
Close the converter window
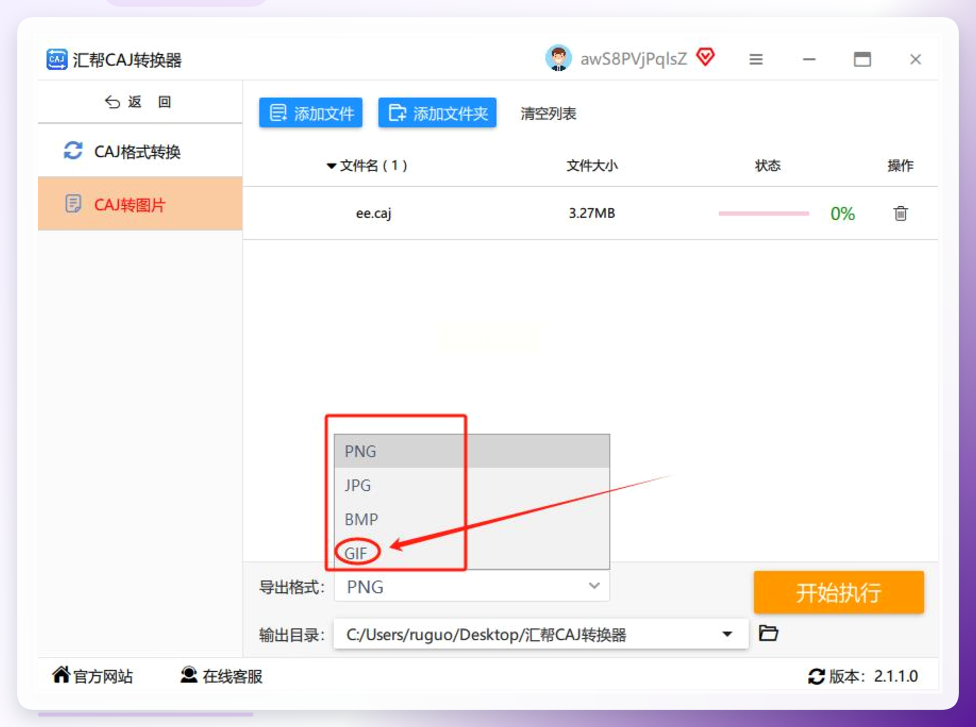click(x=915, y=59)
